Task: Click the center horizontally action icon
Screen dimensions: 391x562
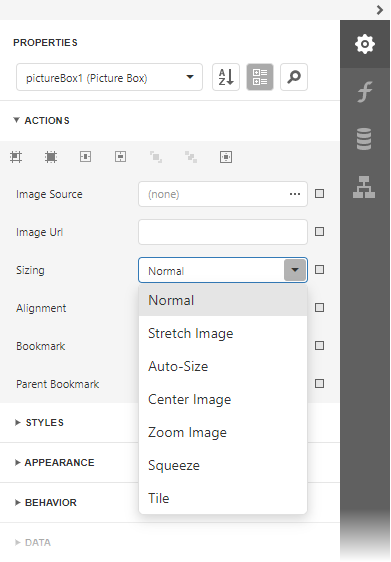Action: point(85,157)
